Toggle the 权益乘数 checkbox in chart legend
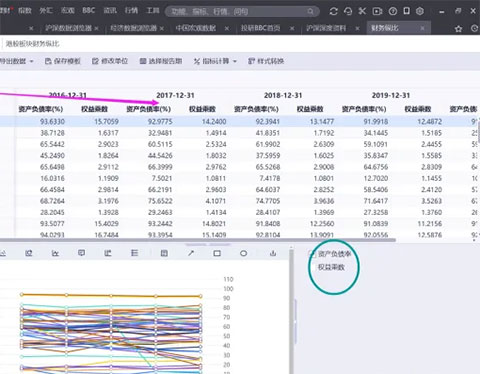Viewport: 480px width, 374px height. coord(312,267)
